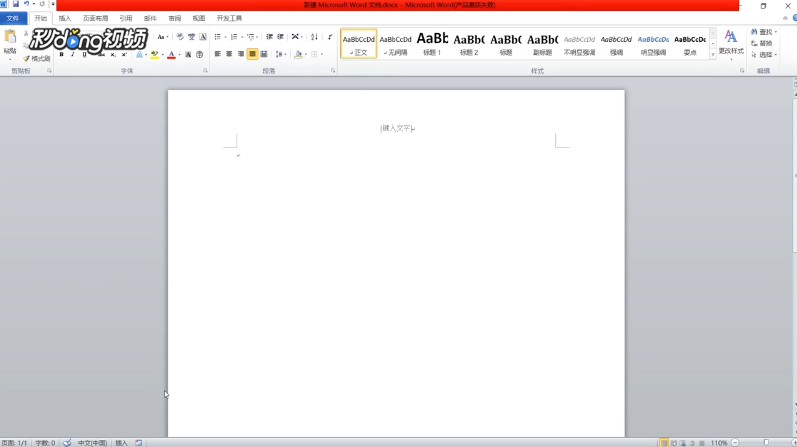Open the font color dropdown arrow

pyautogui.click(x=179, y=54)
